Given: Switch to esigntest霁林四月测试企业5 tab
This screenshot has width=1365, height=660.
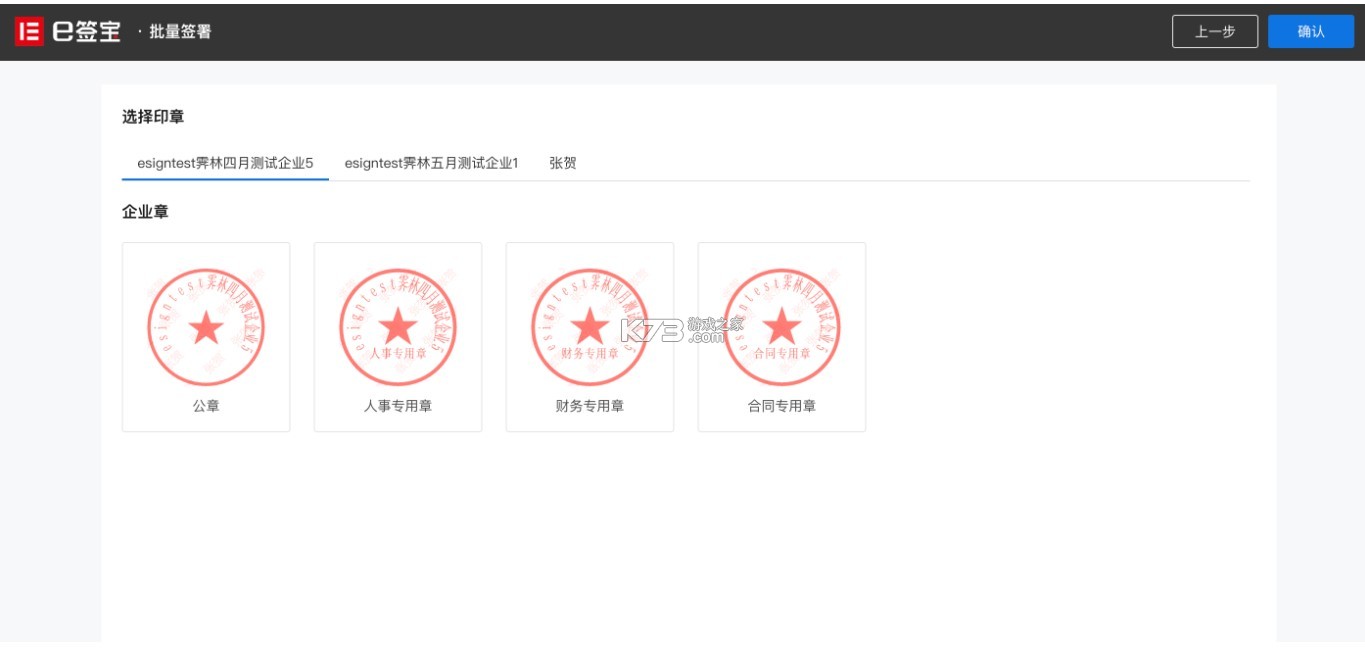Looking at the screenshot, I should 225,163.
